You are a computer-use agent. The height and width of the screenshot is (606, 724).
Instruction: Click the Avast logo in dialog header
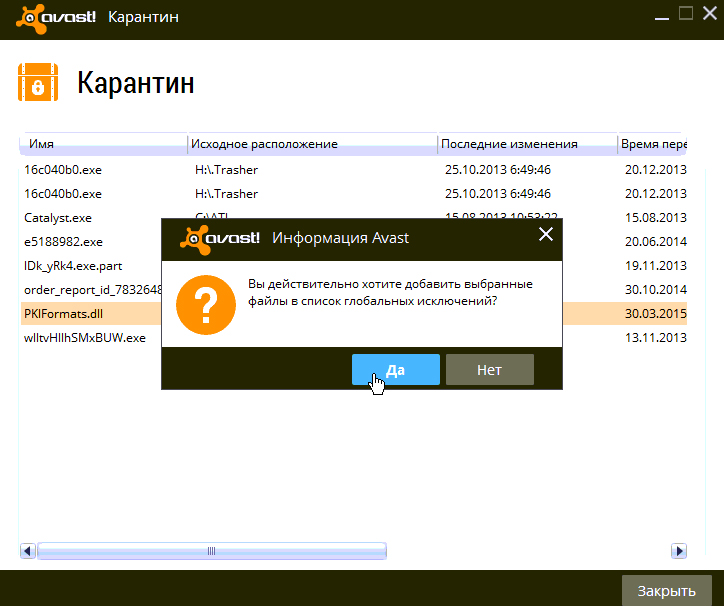point(220,237)
